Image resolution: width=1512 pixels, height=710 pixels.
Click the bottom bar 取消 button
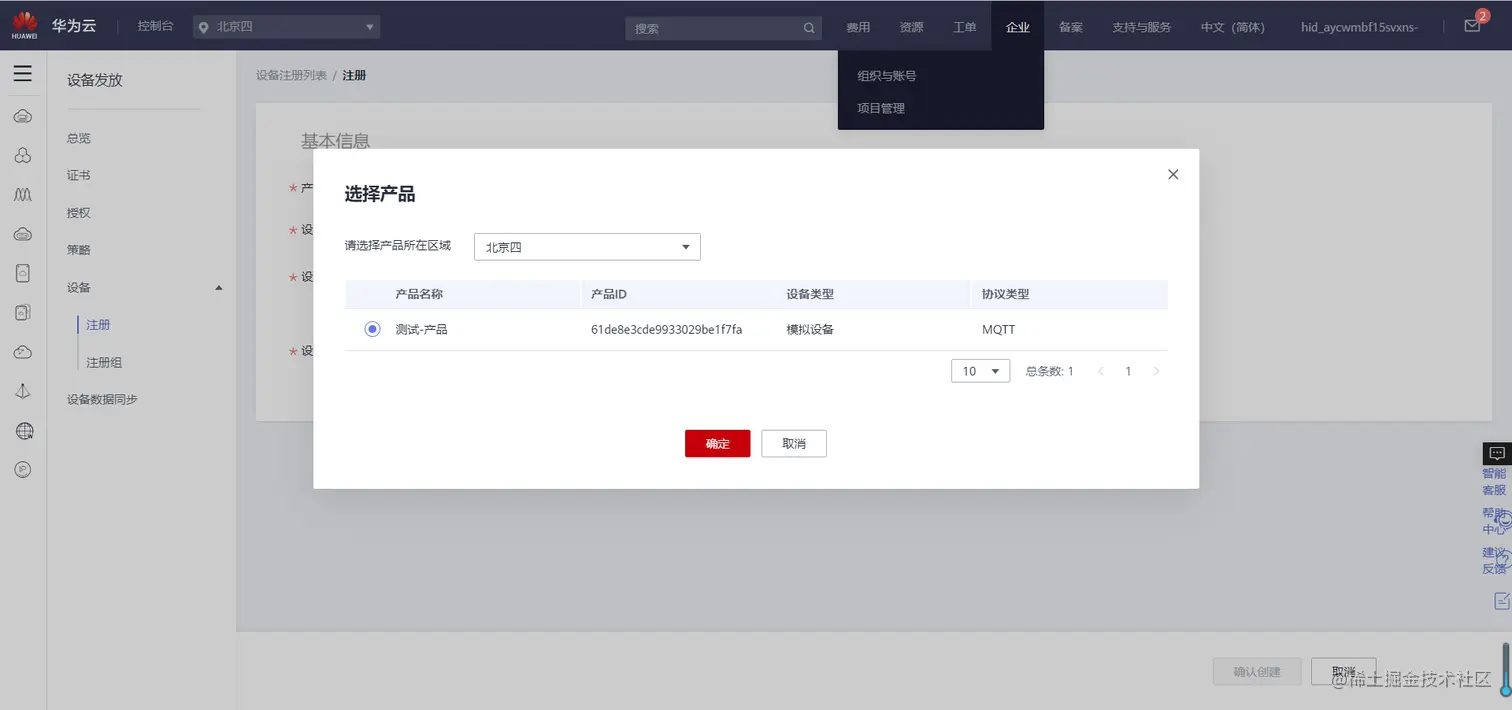point(1343,671)
